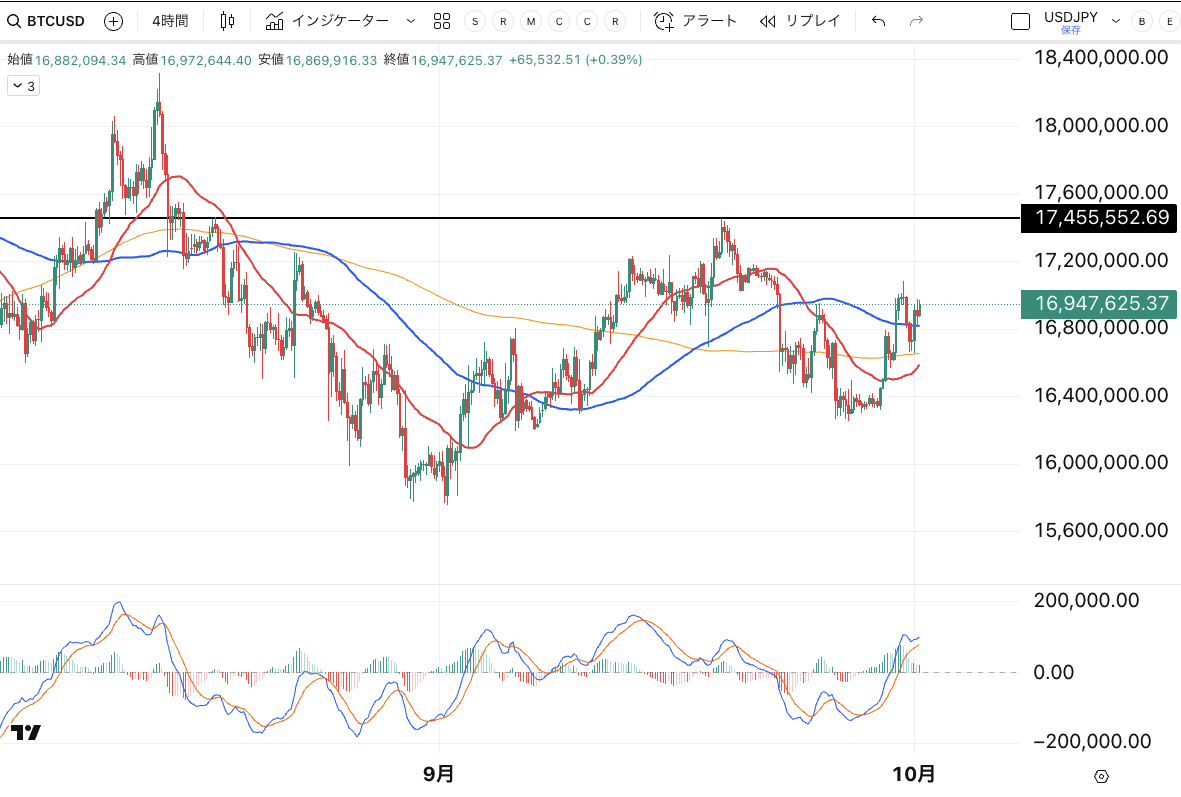Image resolution: width=1181 pixels, height=797 pixels.
Task: Toggle the M quick button in toolbar
Action: pyautogui.click(x=530, y=21)
